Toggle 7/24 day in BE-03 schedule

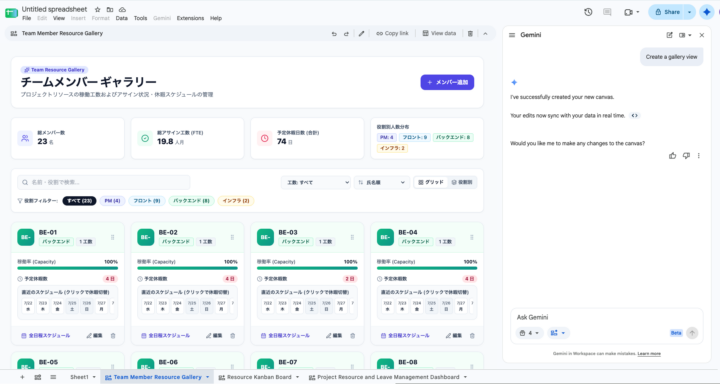(297, 306)
